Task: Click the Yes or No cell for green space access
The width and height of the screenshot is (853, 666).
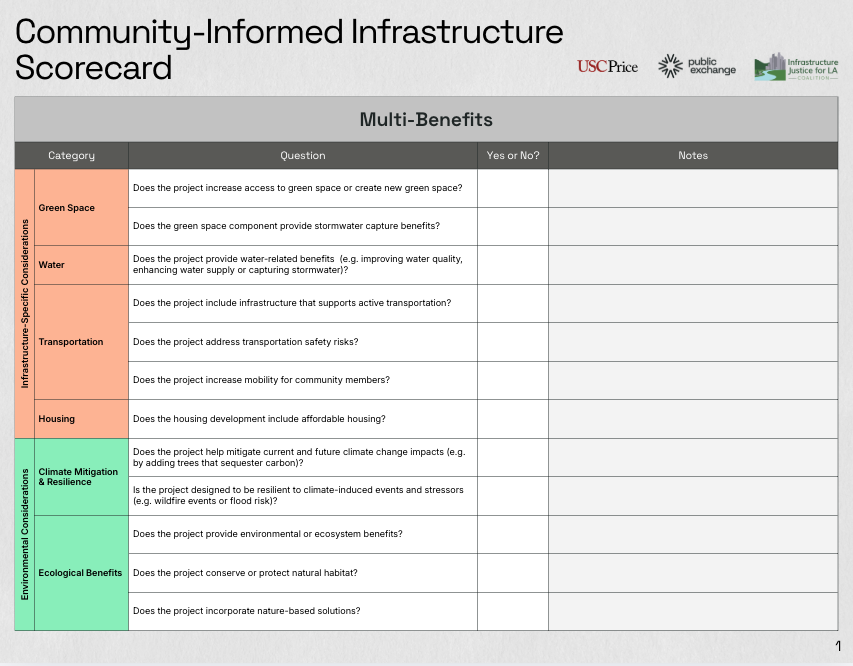Action: [x=512, y=188]
